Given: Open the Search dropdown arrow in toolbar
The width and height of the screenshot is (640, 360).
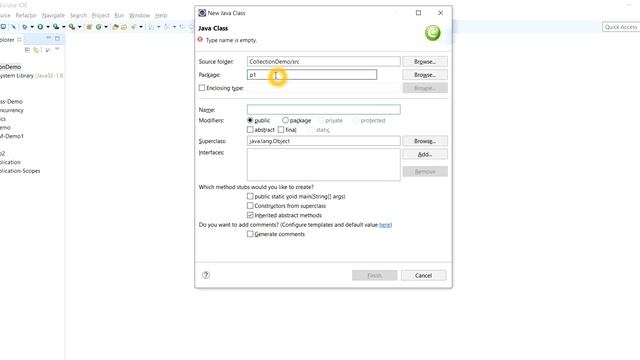Looking at the screenshot, I should click(141, 27).
